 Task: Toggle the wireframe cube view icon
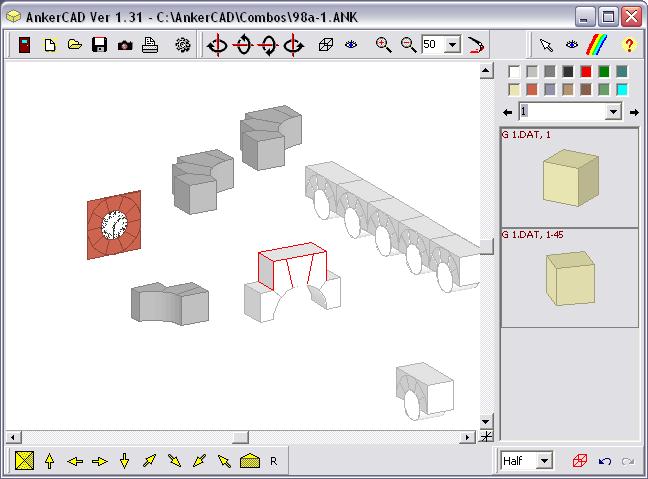(326, 45)
